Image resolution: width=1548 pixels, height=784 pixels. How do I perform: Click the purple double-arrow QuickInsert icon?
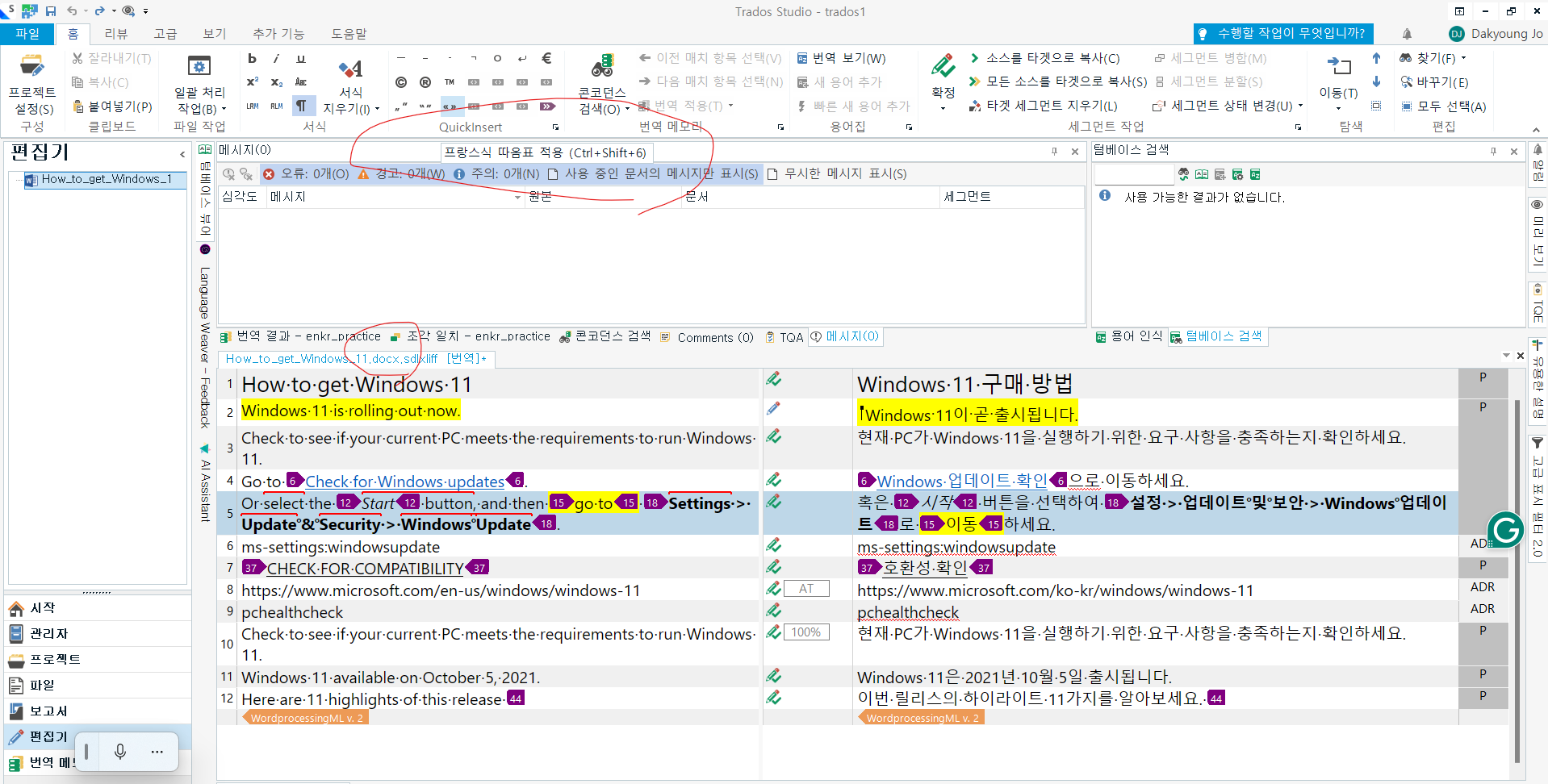[547, 106]
